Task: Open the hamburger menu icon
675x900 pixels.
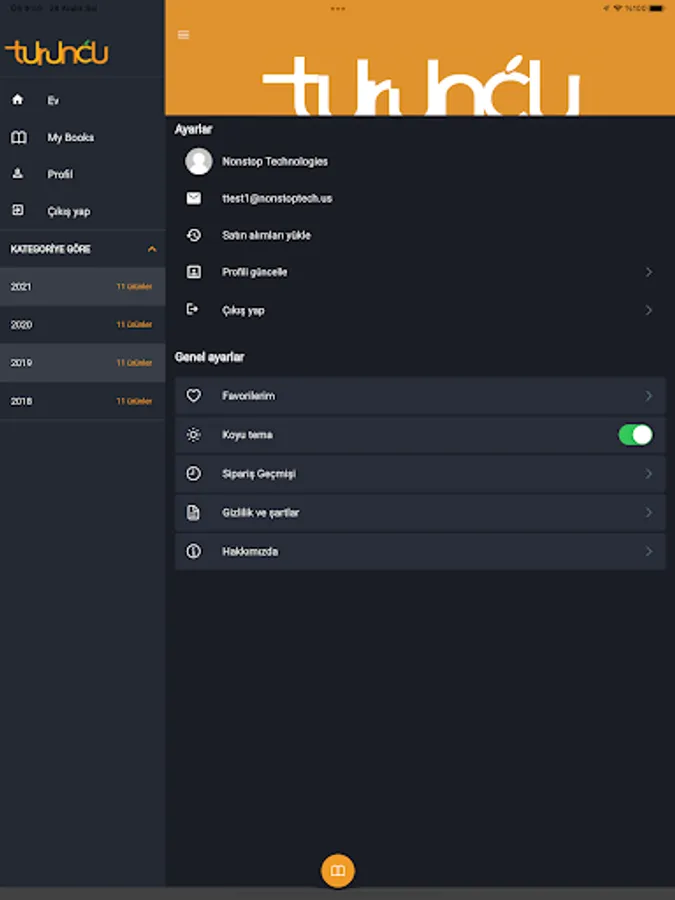Action: tap(183, 35)
